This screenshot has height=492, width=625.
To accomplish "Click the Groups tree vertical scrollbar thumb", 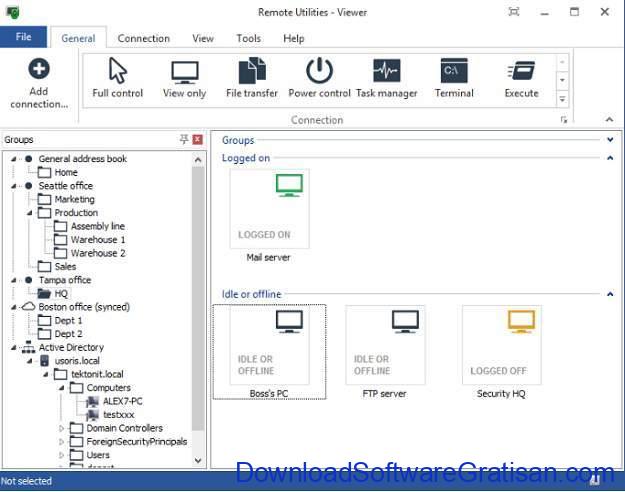I will coord(198,299).
